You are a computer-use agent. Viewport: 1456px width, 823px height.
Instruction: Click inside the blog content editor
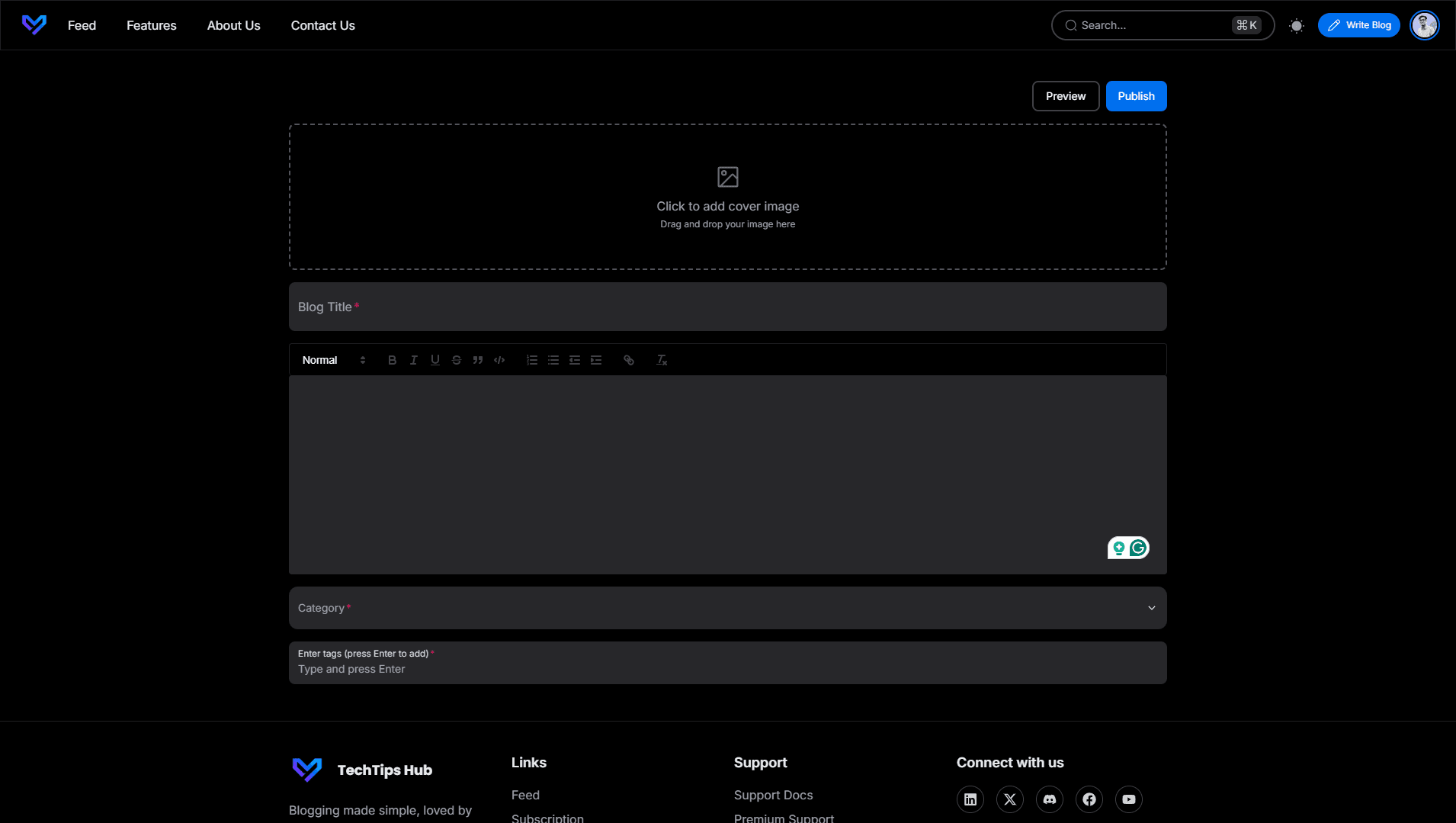click(x=728, y=474)
